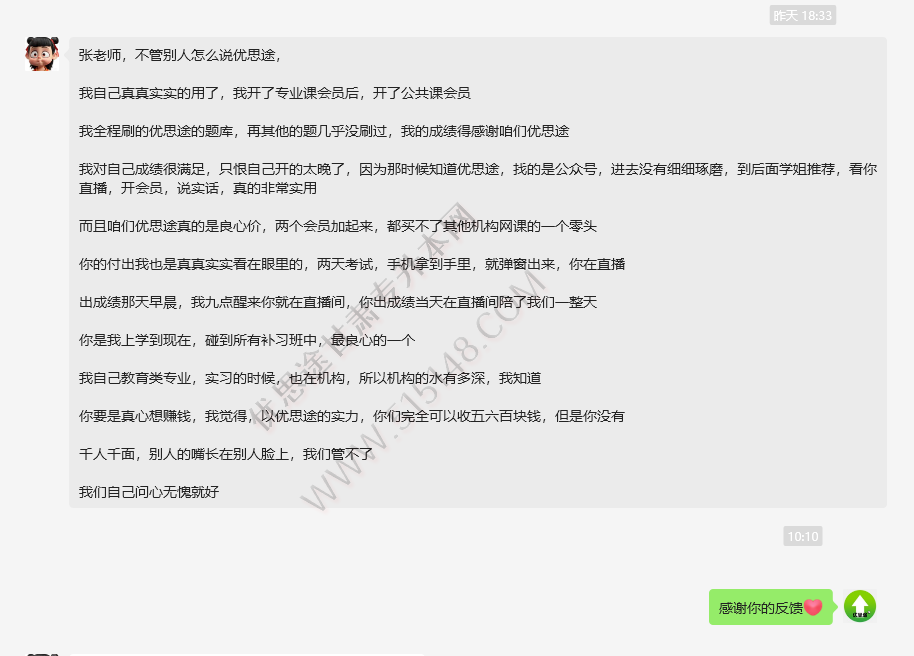The image size is (914, 656).
Task: Click the green bubble '感谢你的反馈'
Action: click(x=771, y=608)
